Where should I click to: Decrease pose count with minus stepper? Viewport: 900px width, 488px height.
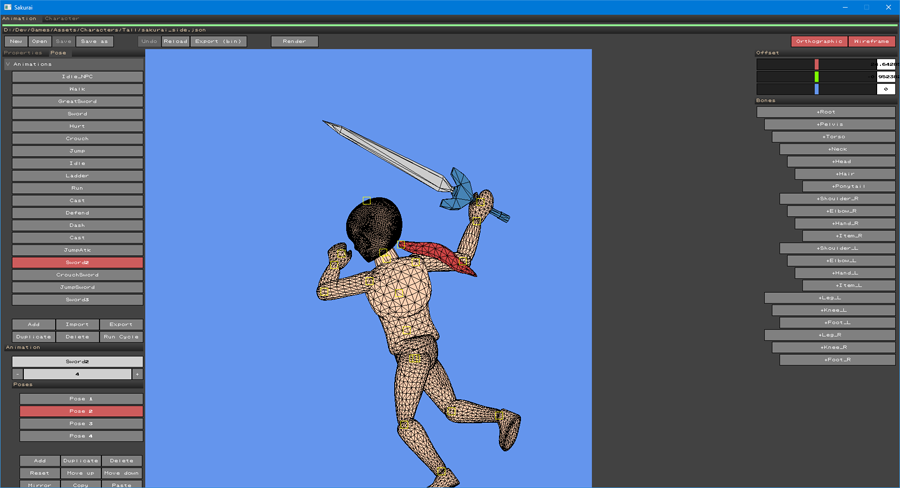coord(17,374)
